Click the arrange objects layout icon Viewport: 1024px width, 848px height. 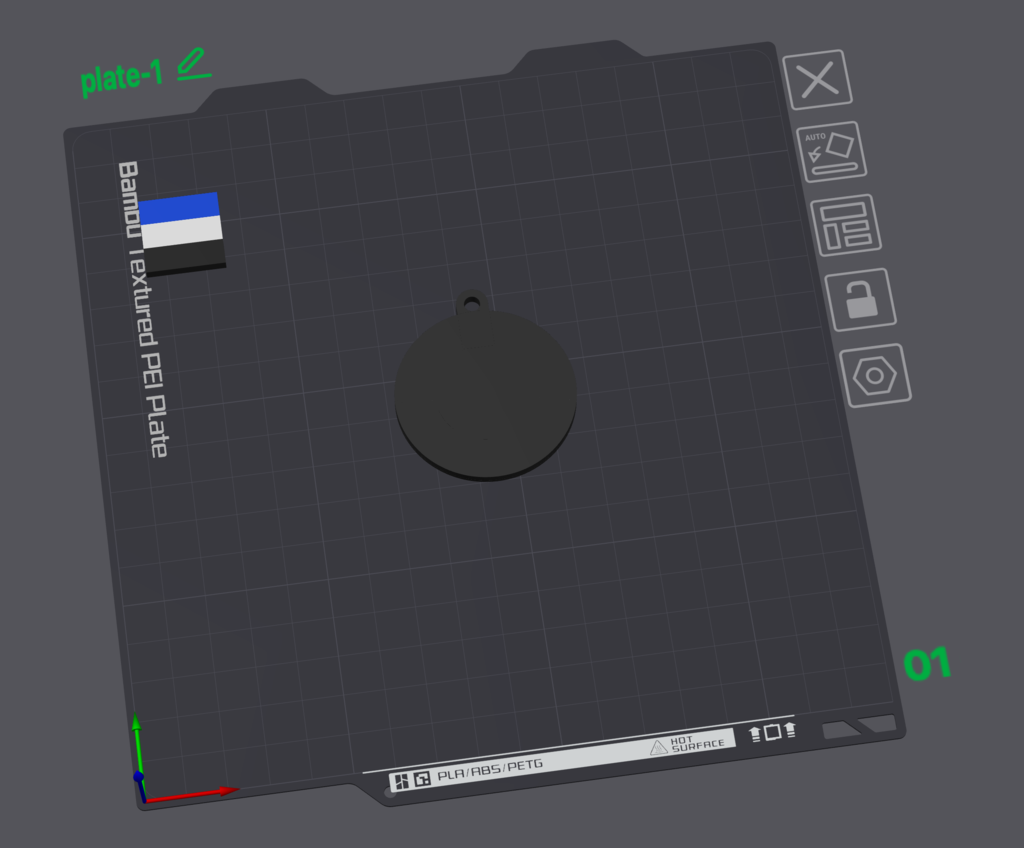(x=846, y=225)
